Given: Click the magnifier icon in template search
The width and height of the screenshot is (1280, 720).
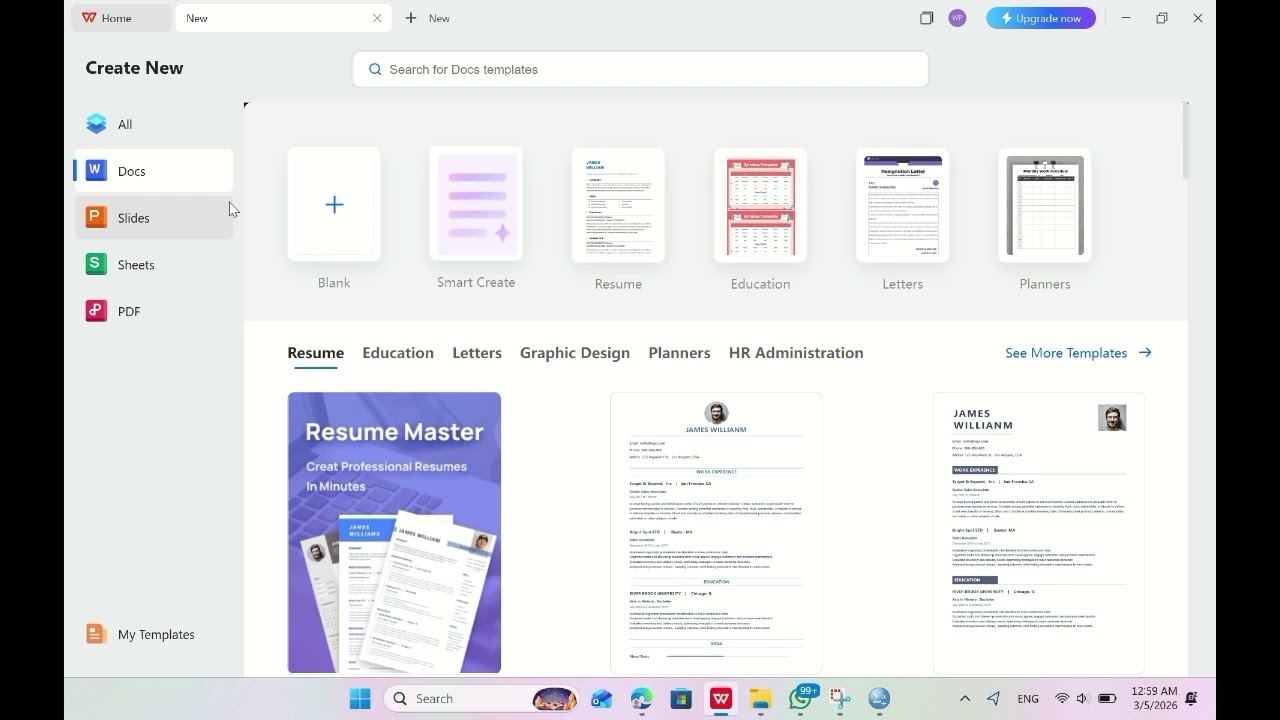Looking at the screenshot, I should click(375, 69).
